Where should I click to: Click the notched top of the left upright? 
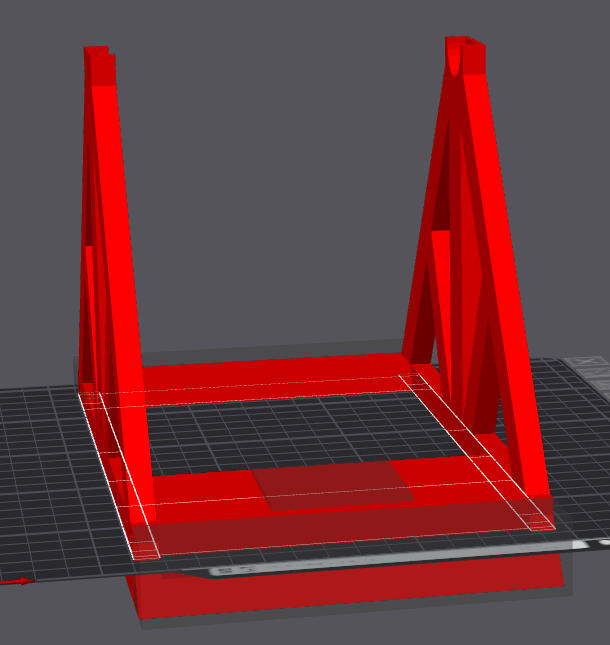pos(100,66)
